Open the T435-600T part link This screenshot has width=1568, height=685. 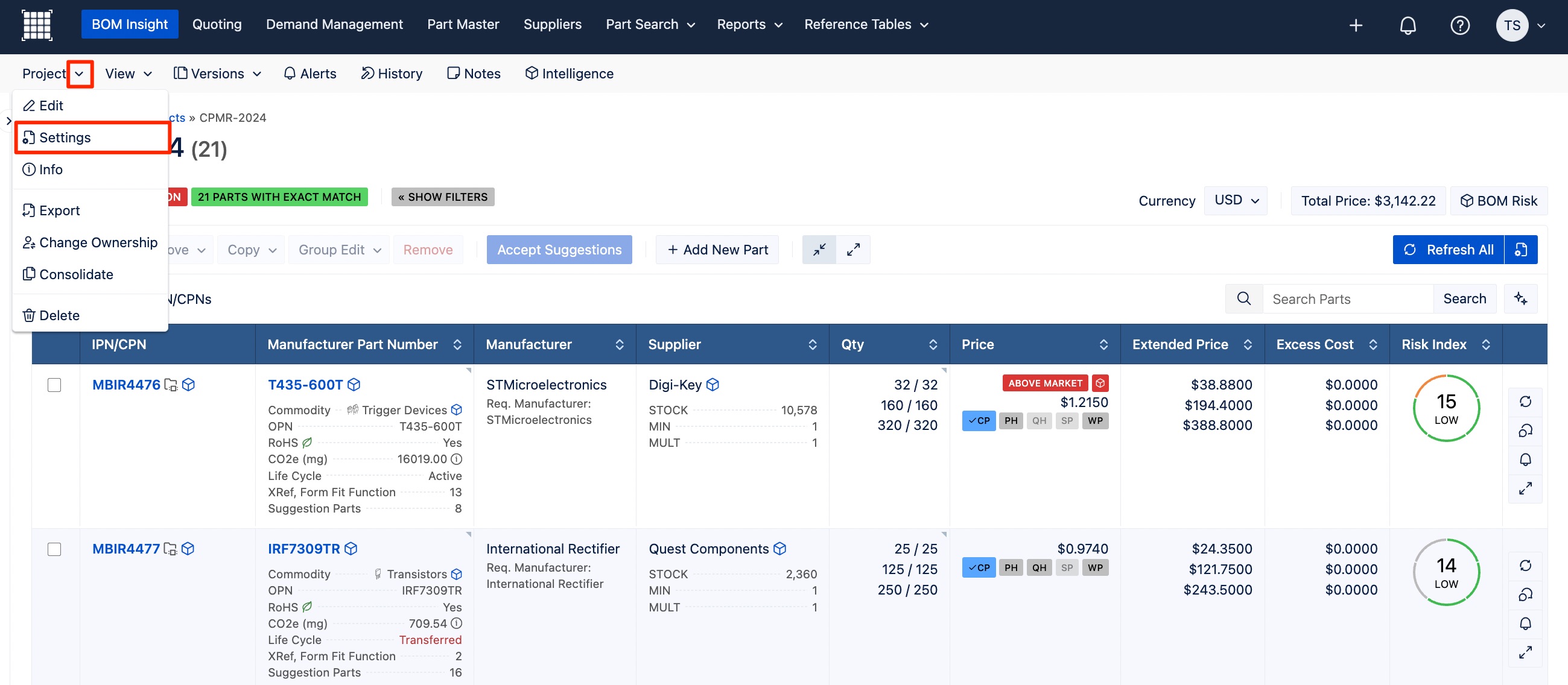click(305, 385)
